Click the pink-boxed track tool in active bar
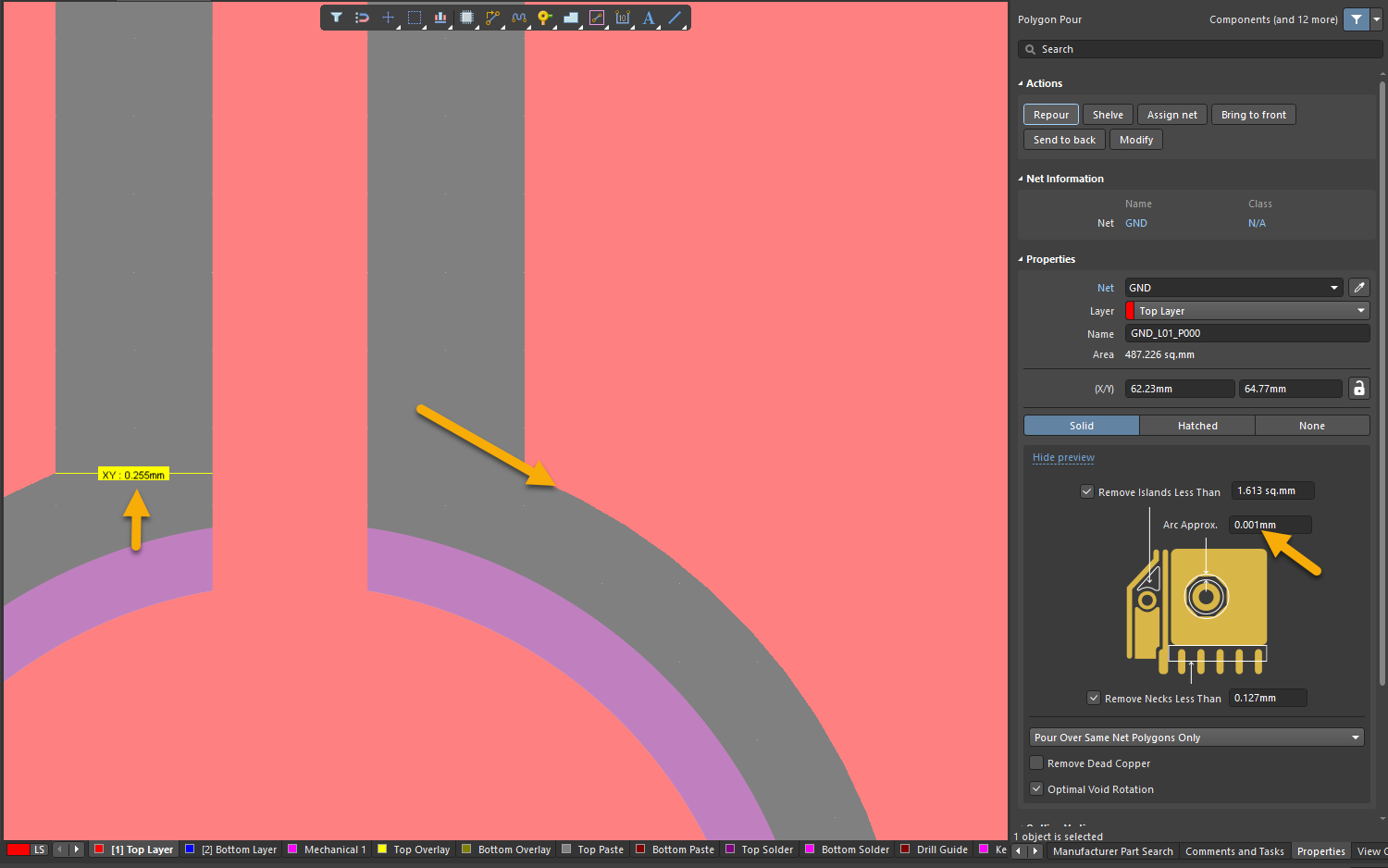The width and height of the screenshot is (1388, 868). pos(597,18)
